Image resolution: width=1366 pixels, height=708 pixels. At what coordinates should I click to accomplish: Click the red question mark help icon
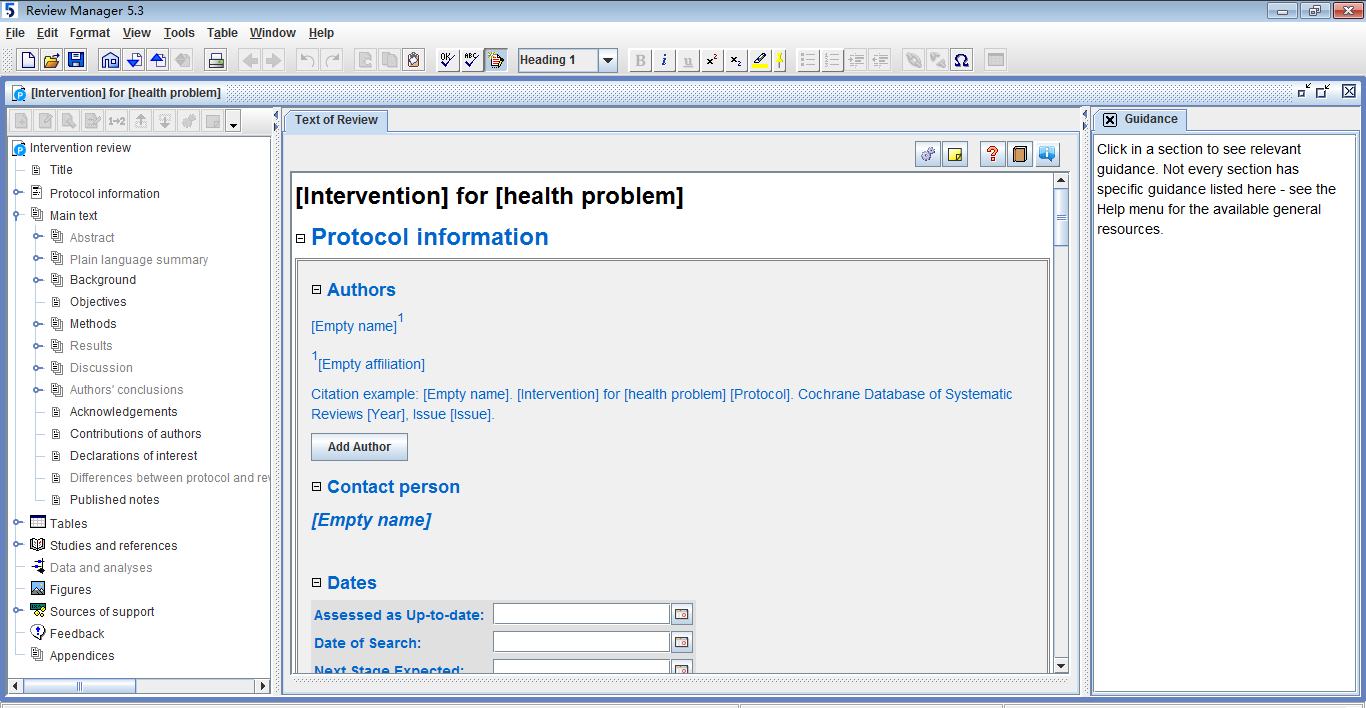pos(992,154)
